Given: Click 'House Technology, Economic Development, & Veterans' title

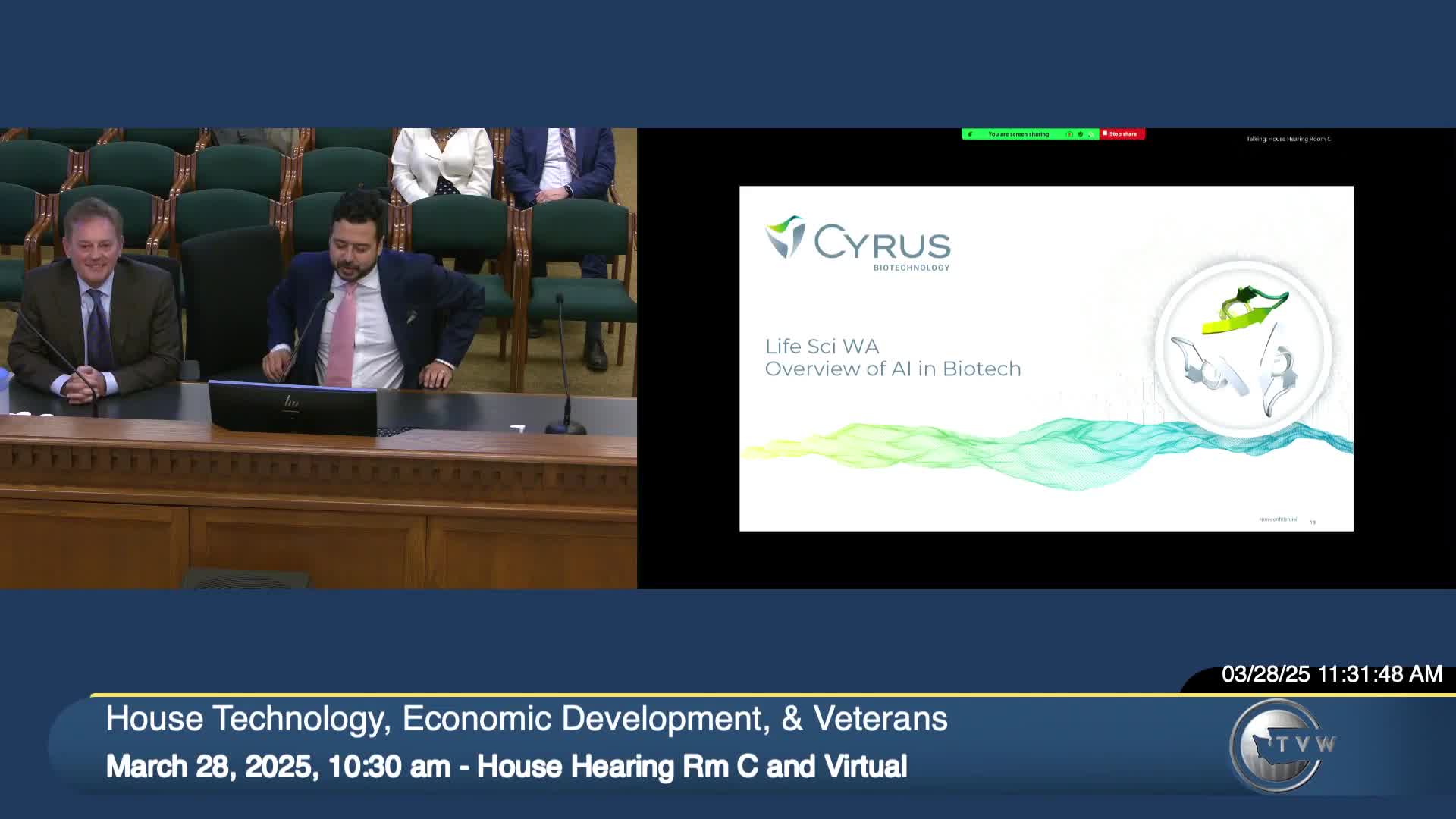Looking at the screenshot, I should click(526, 718).
